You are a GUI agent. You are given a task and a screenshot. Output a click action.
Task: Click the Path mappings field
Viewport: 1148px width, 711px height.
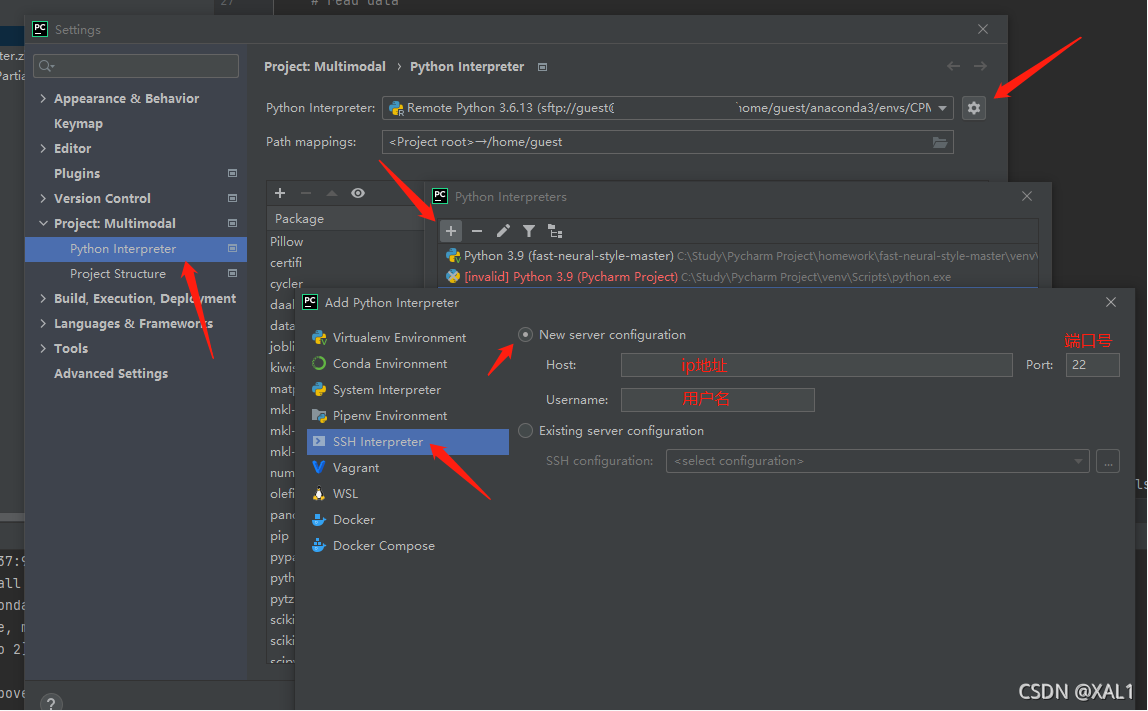pos(668,142)
